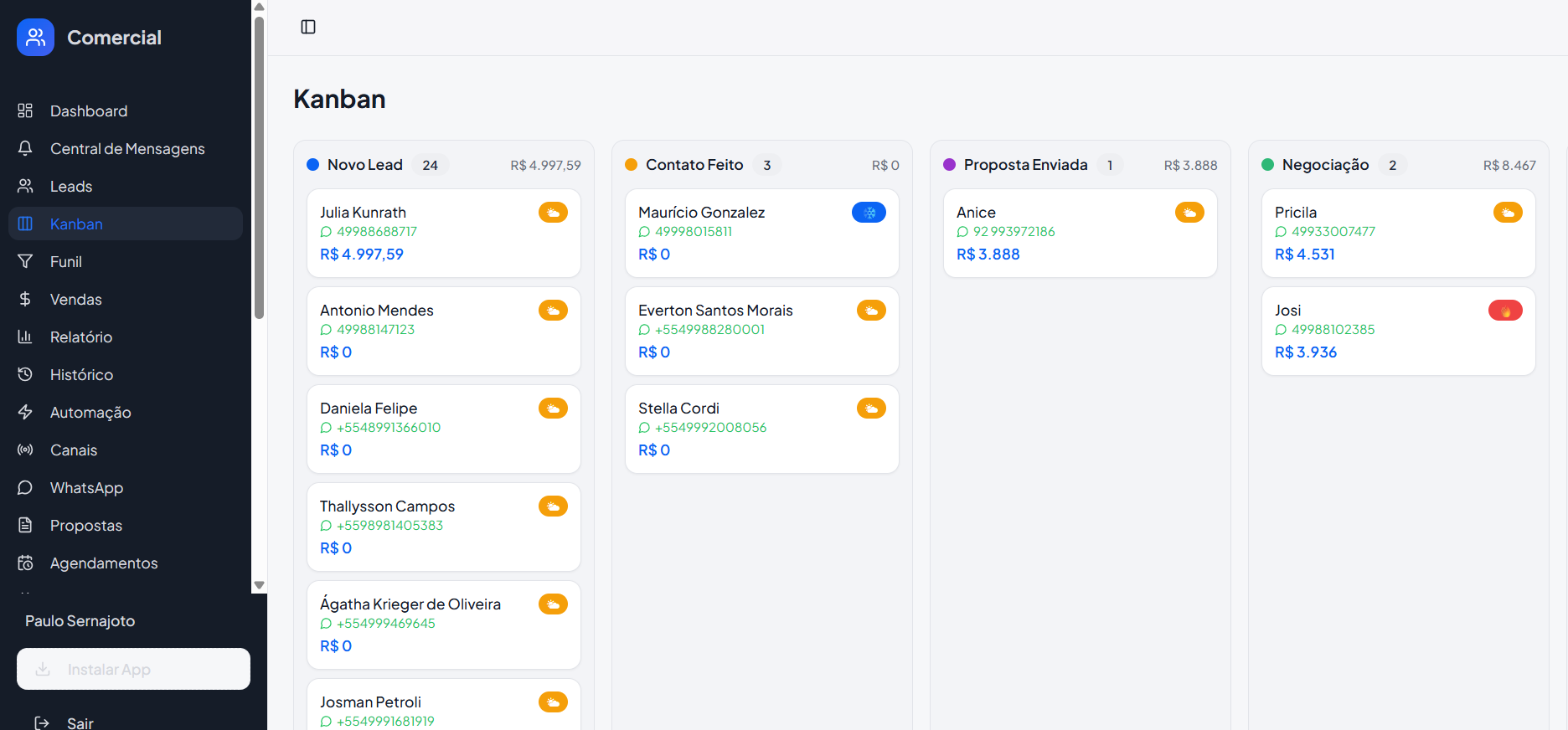Click warm badge on Pricila card

[1508, 213]
